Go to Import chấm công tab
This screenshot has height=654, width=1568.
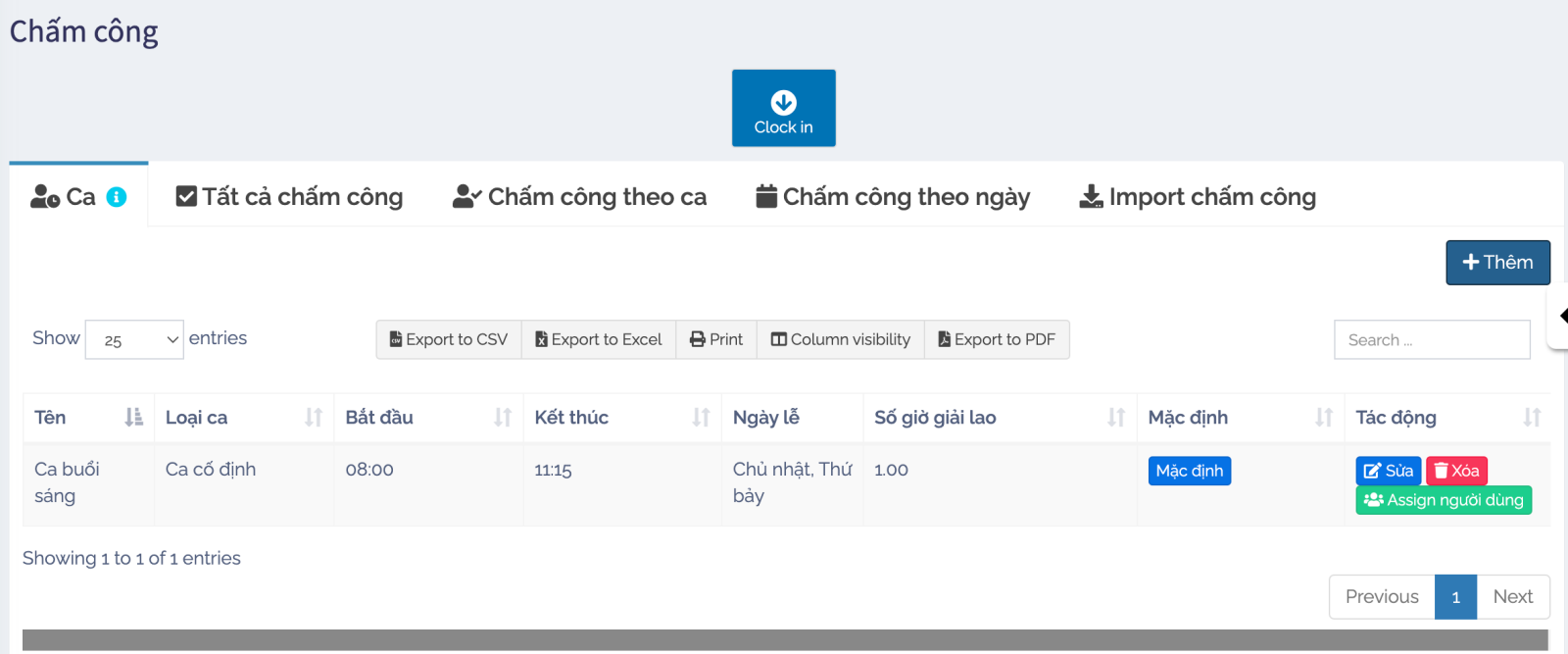click(x=1198, y=197)
